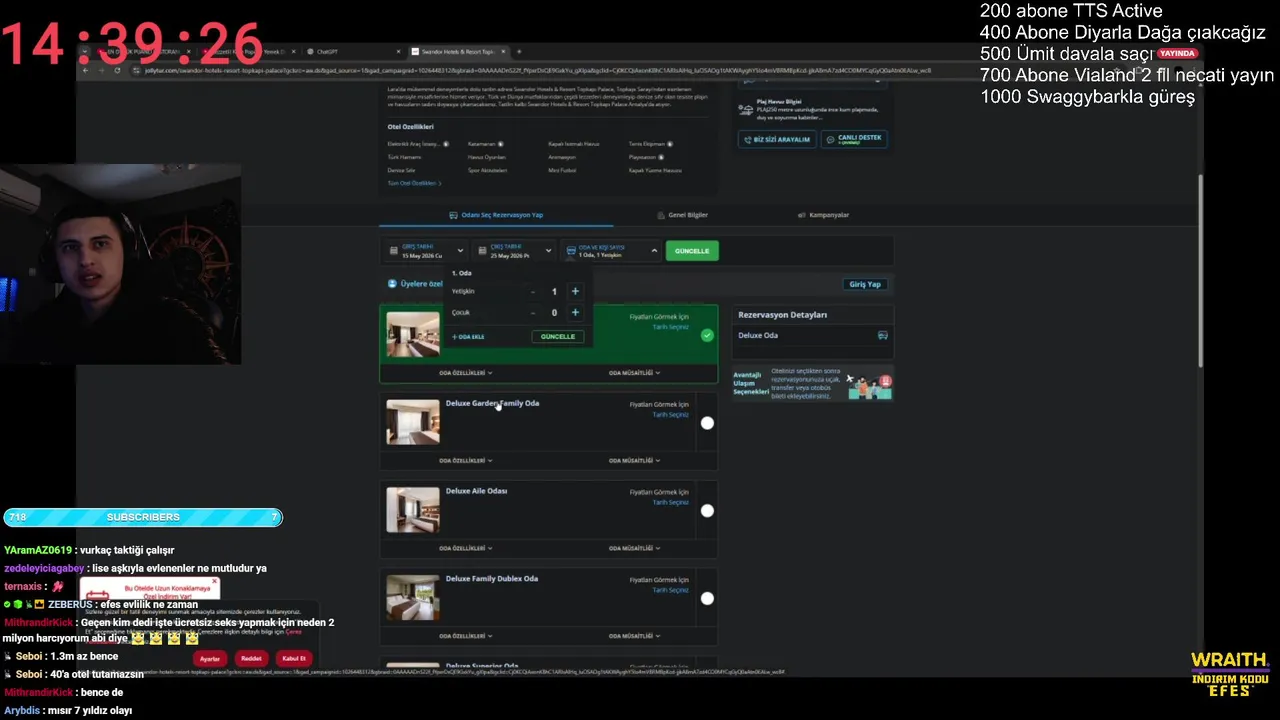The image size is (1280, 720).
Task: Click info icon next to Elektrikli Araç
Action: coord(445,144)
